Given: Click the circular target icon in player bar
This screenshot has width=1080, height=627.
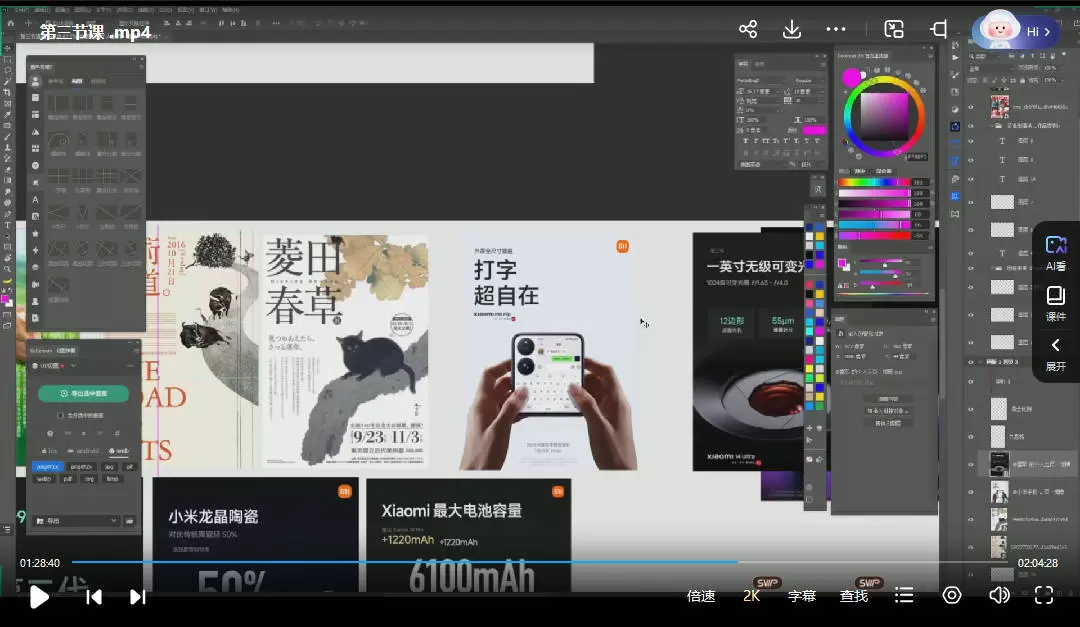Looking at the screenshot, I should pos(952,595).
